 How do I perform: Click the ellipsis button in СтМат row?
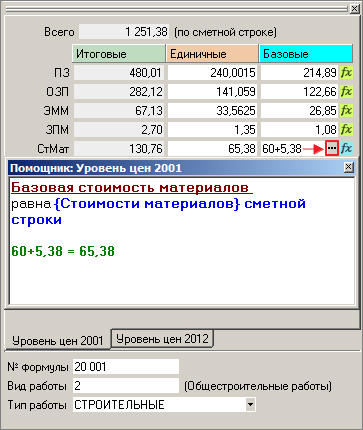tap(332, 148)
